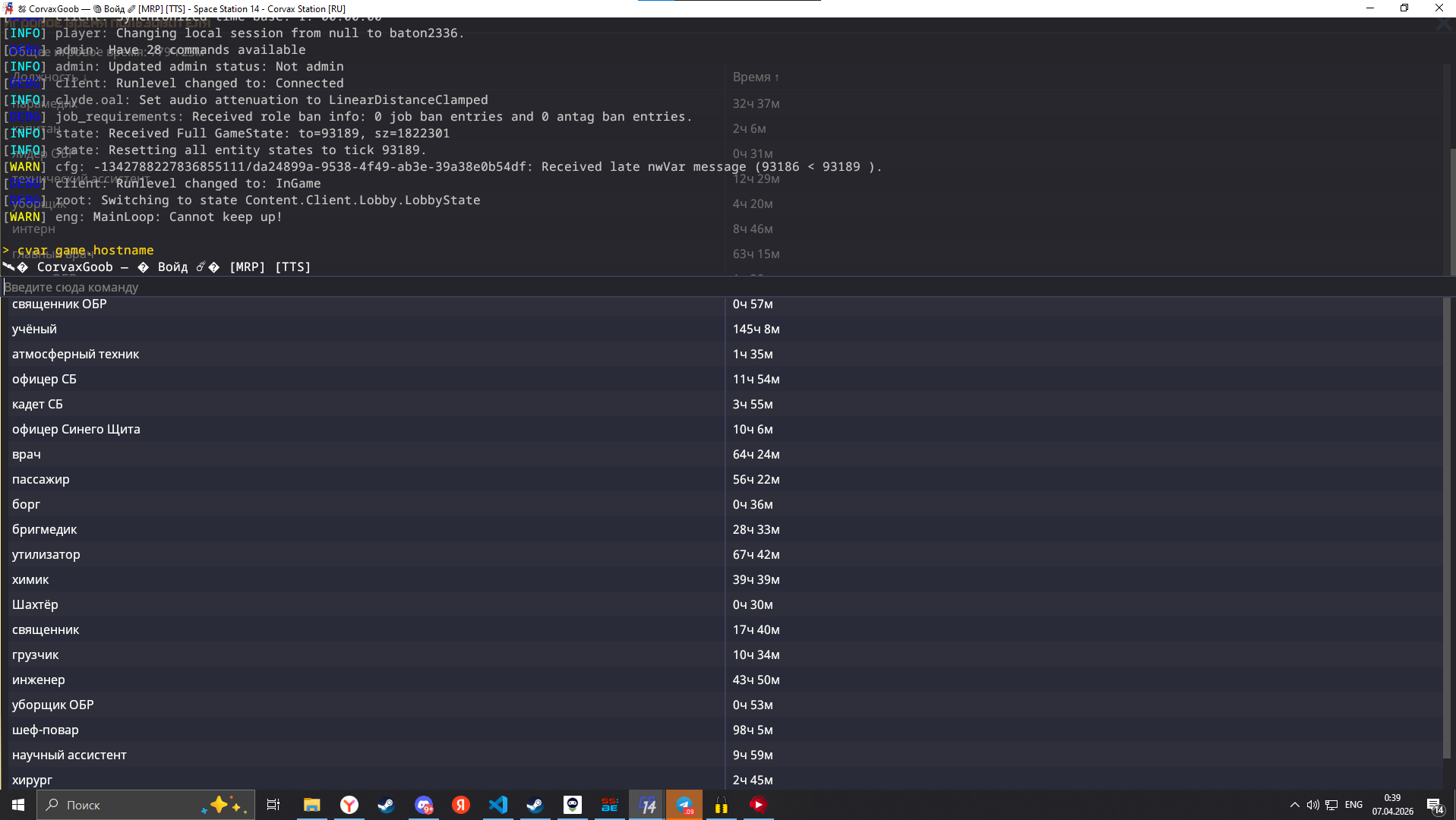This screenshot has height=820, width=1456.
Task: Open the SS14 game taskbar icon
Action: point(647,805)
